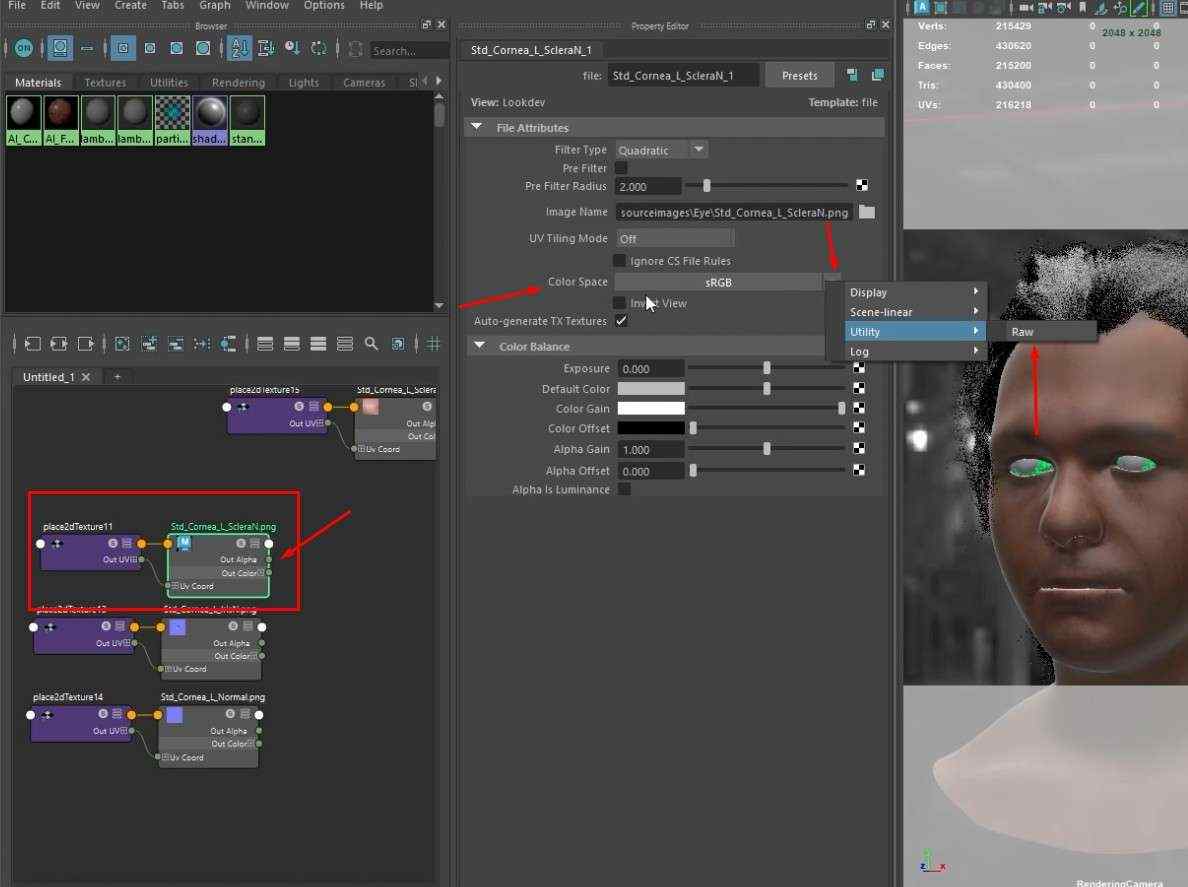Click the Std_Cornea_L_ScleraN.png node texture icon
The width and height of the screenshot is (1188, 887).
coord(183,542)
